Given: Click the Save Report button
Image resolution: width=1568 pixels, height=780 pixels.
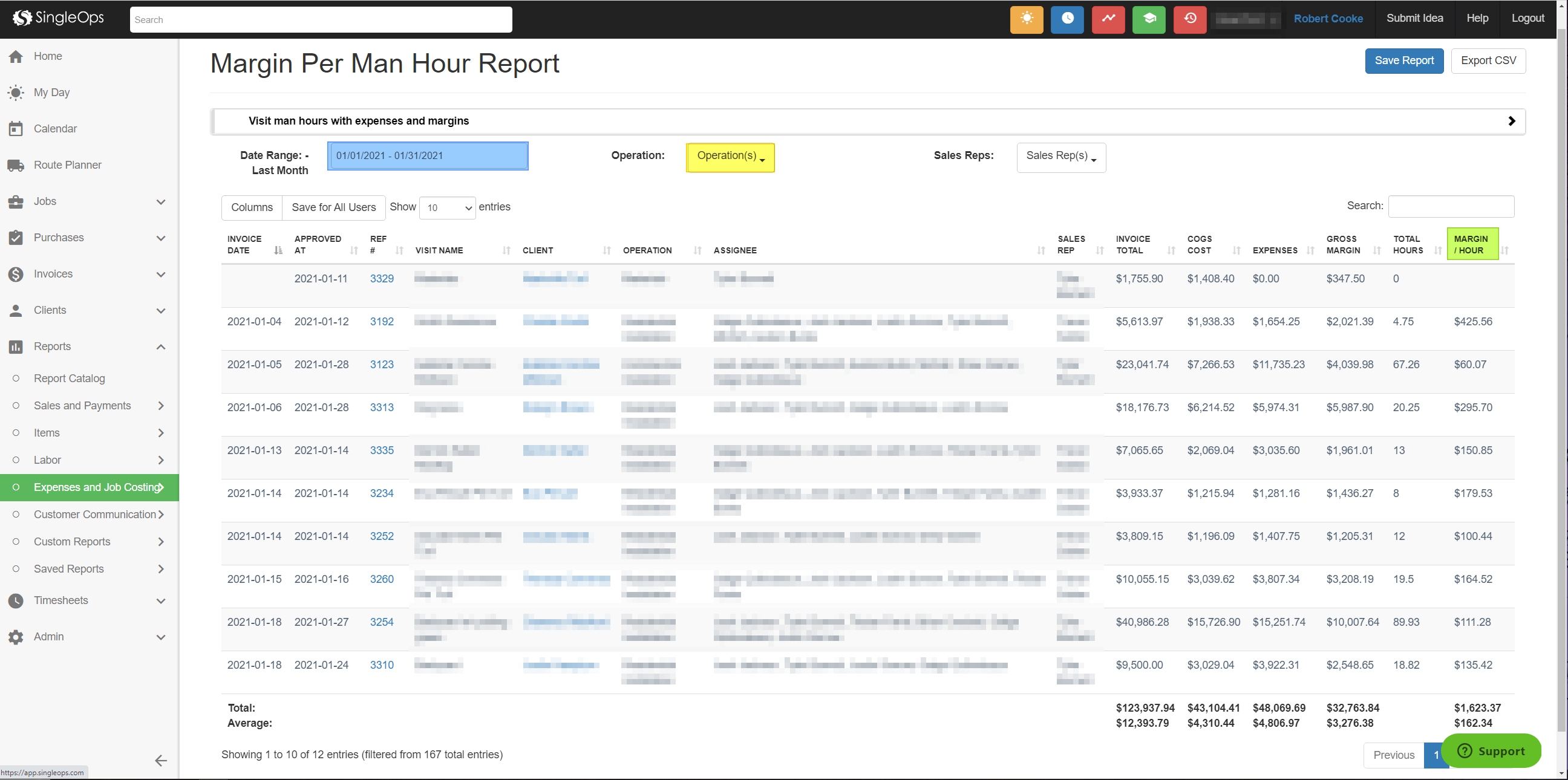Looking at the screenshot, I should pyautogui.click(x=1403, y=61).
